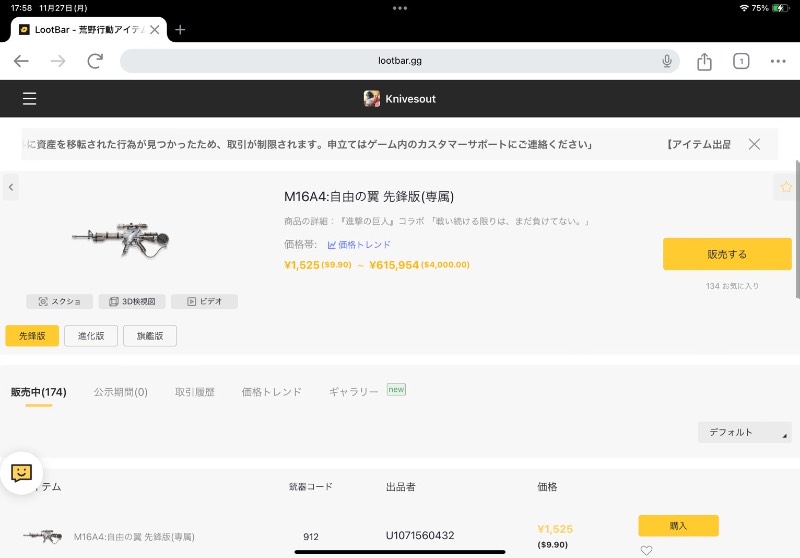This screenshot has width=800, height=558.
Task: Go back using the browser back arrow
Action: pyautogui.click(x=21, y=61)
